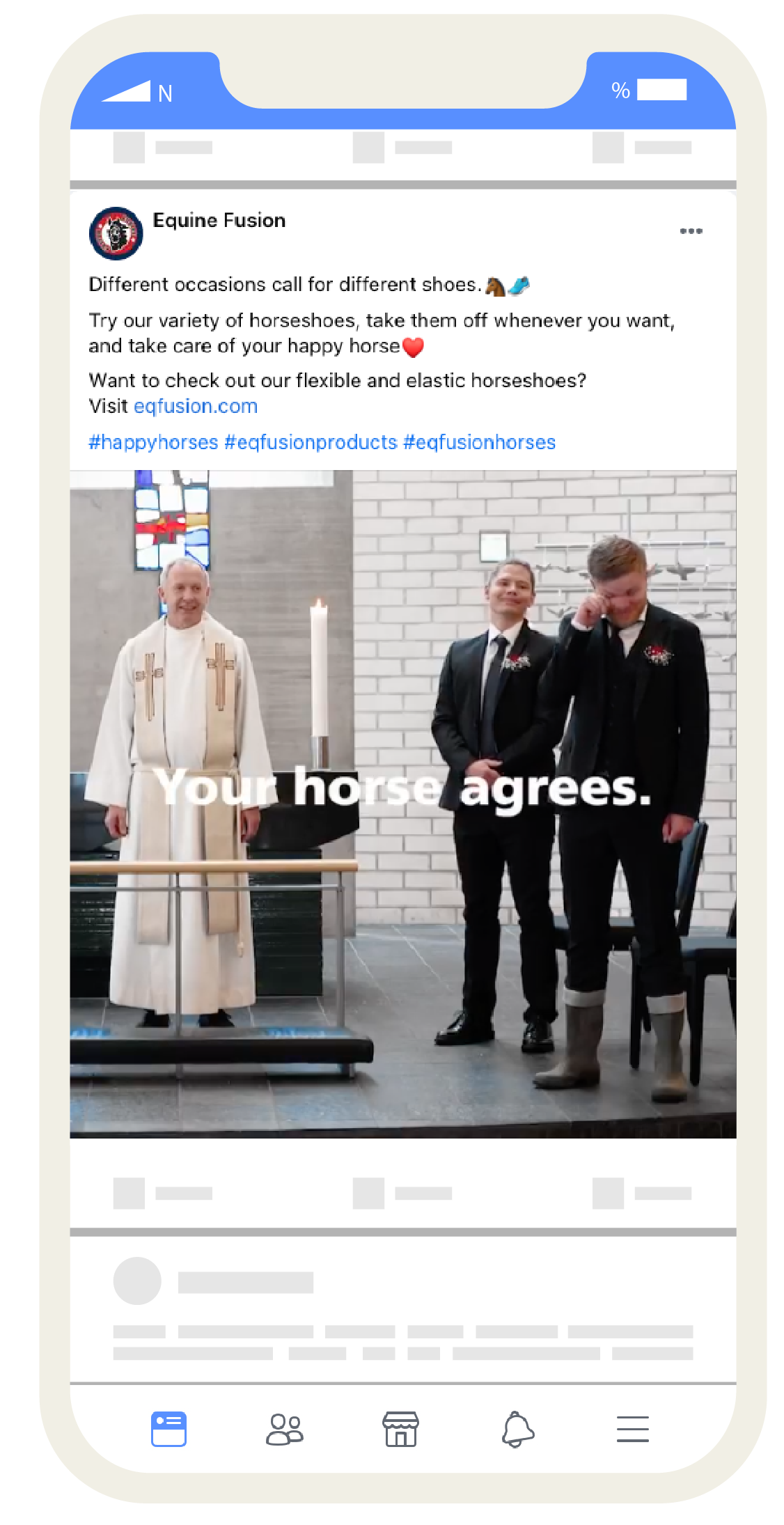784x1525 pixels.
Task: Open the Friends icon in bottom bar
Action: pos(284,1429)
